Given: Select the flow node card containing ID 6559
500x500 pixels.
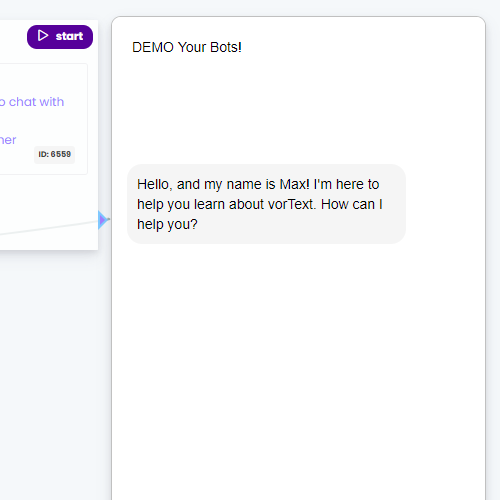Looking at the screenshot, I should click(x=43, y=119).
